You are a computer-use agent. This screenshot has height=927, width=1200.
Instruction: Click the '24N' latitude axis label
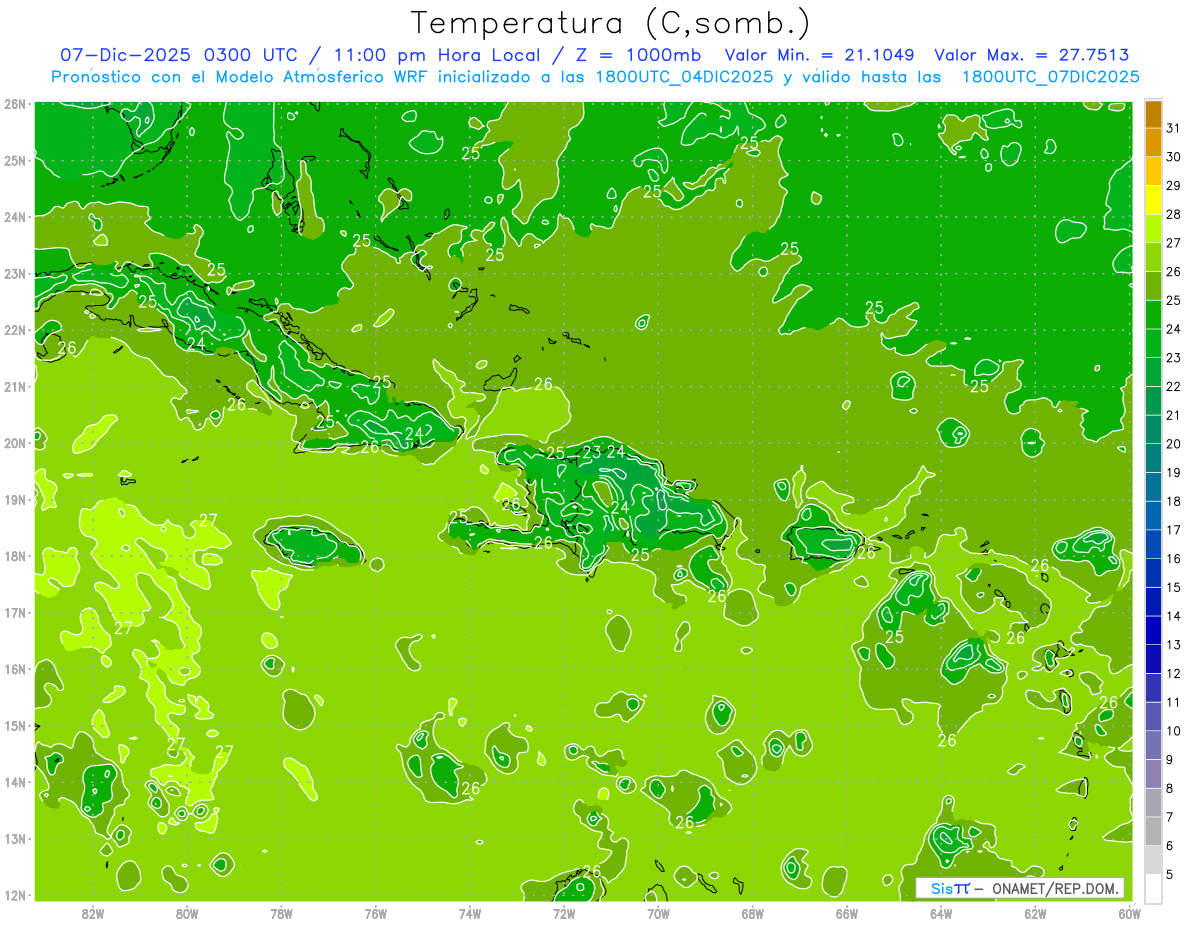(14, 216)
